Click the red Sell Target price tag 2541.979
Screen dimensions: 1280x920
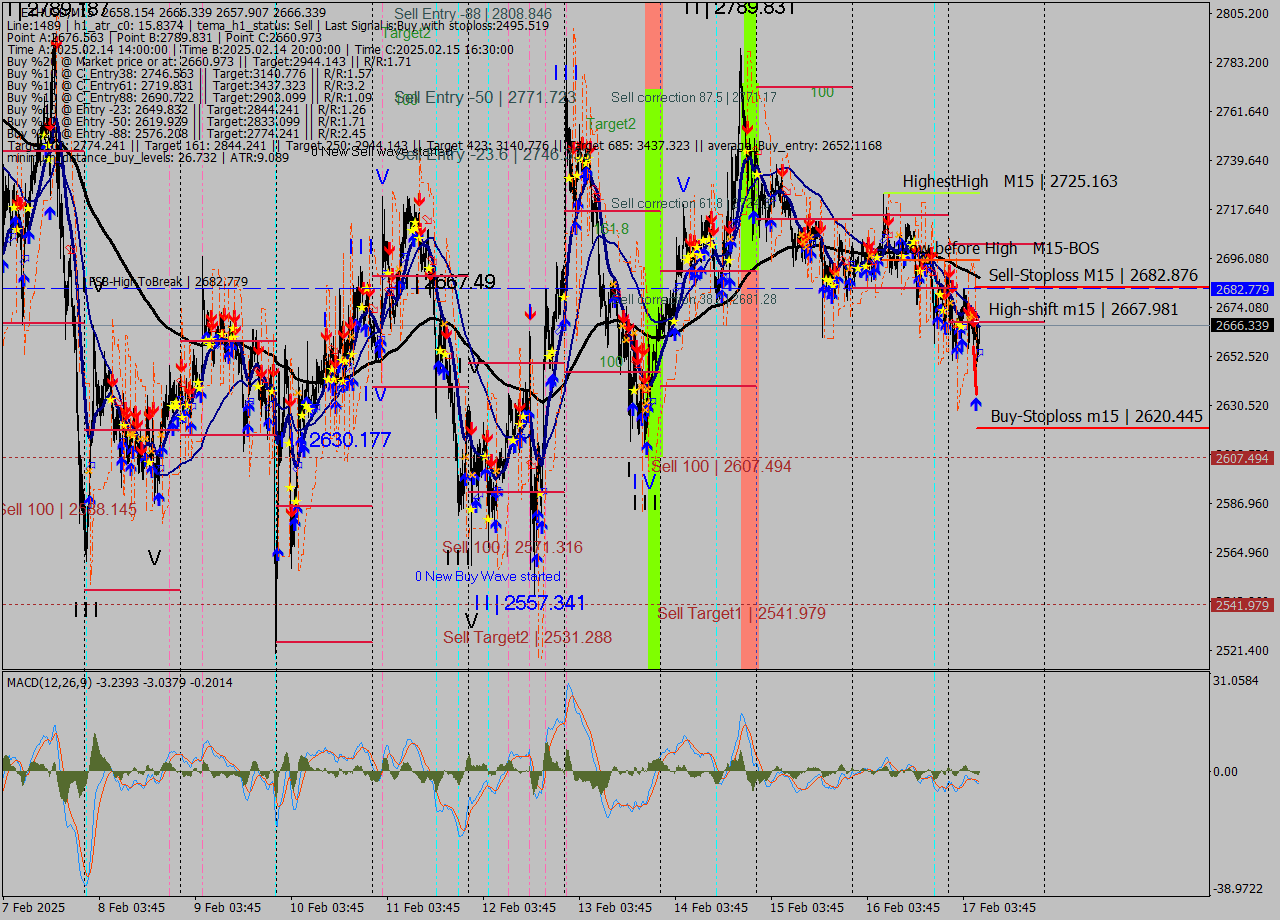point(1240,605)
